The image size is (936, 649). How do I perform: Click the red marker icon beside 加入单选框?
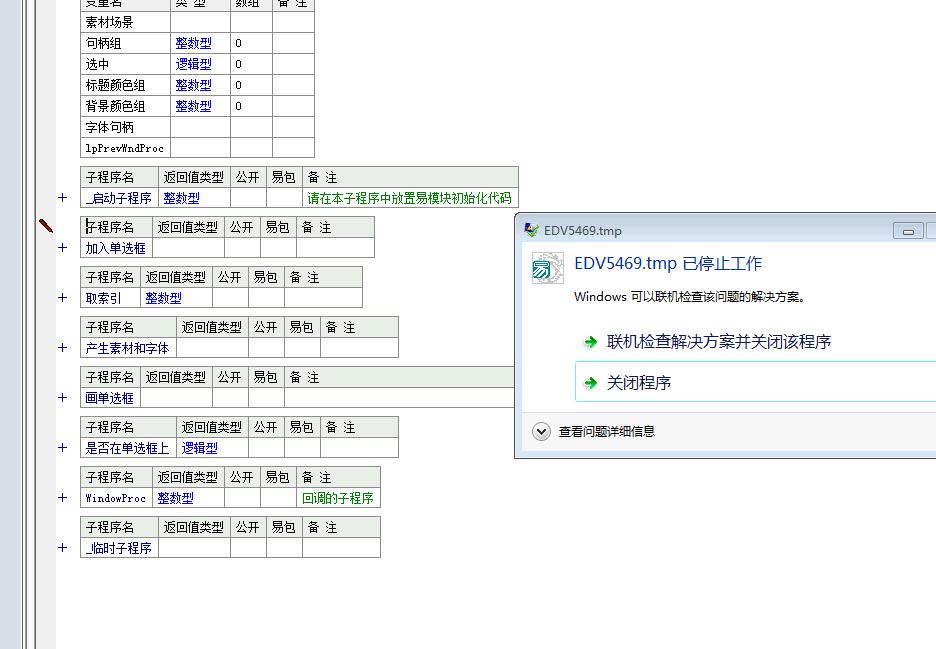(46, 226)
